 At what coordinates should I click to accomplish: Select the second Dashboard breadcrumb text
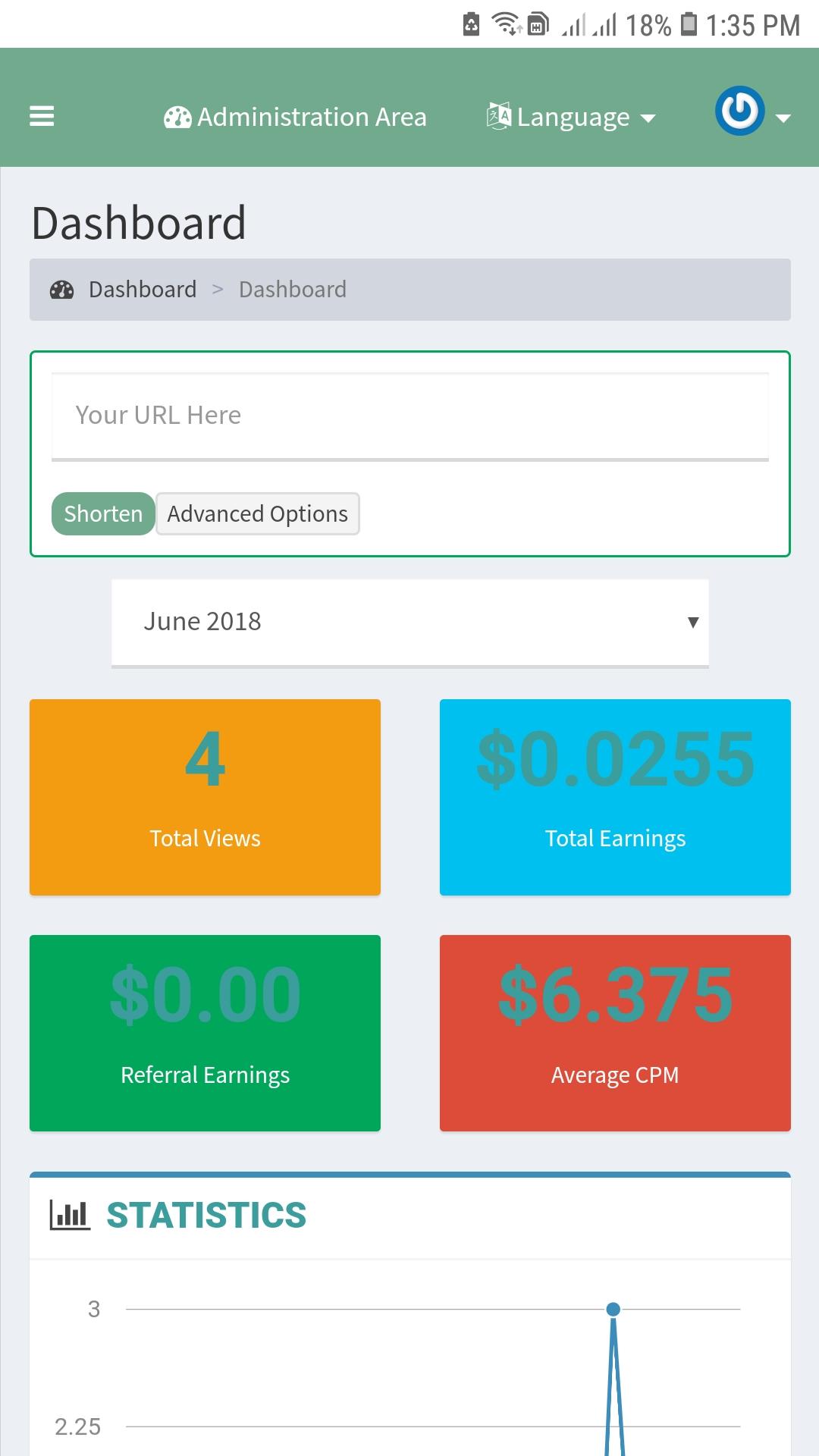tap(293, 289)
